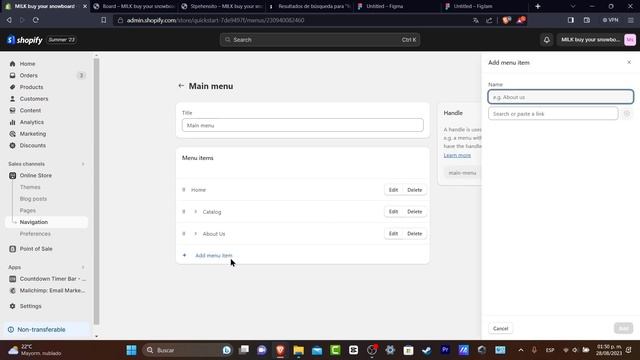The image size is (640, 360).
Task: Toggle the browser VPN button
Action: (x=610, y=20)
